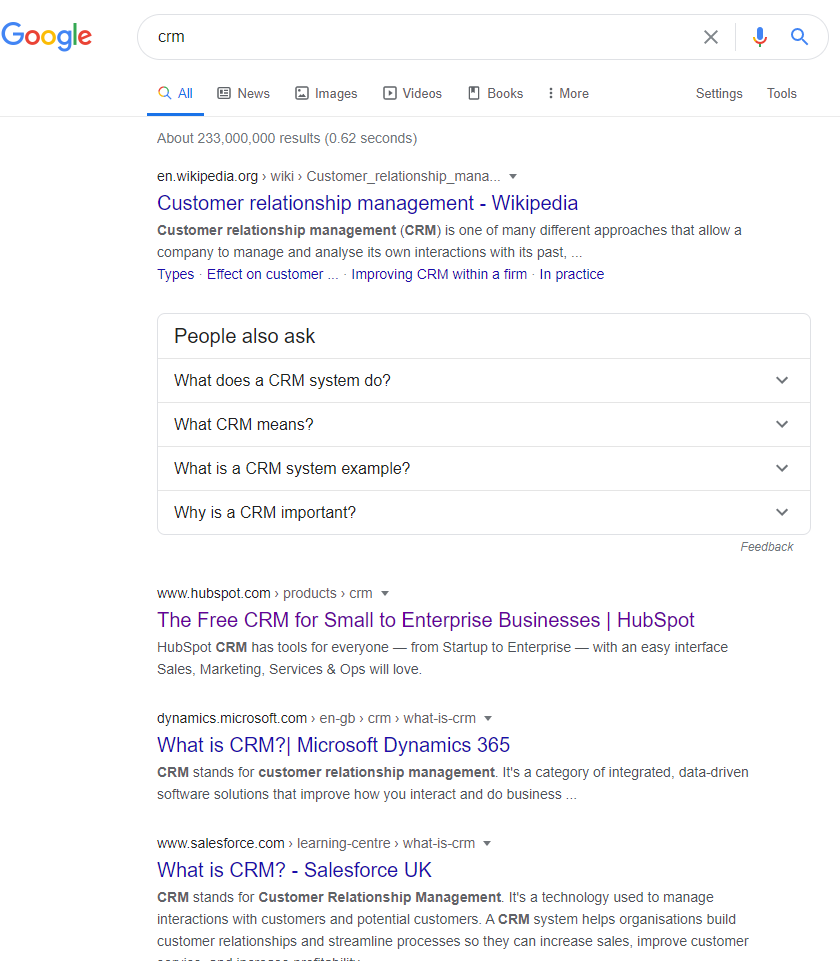Open the More search categories menu
840x961 pixels.
(568, 93)
